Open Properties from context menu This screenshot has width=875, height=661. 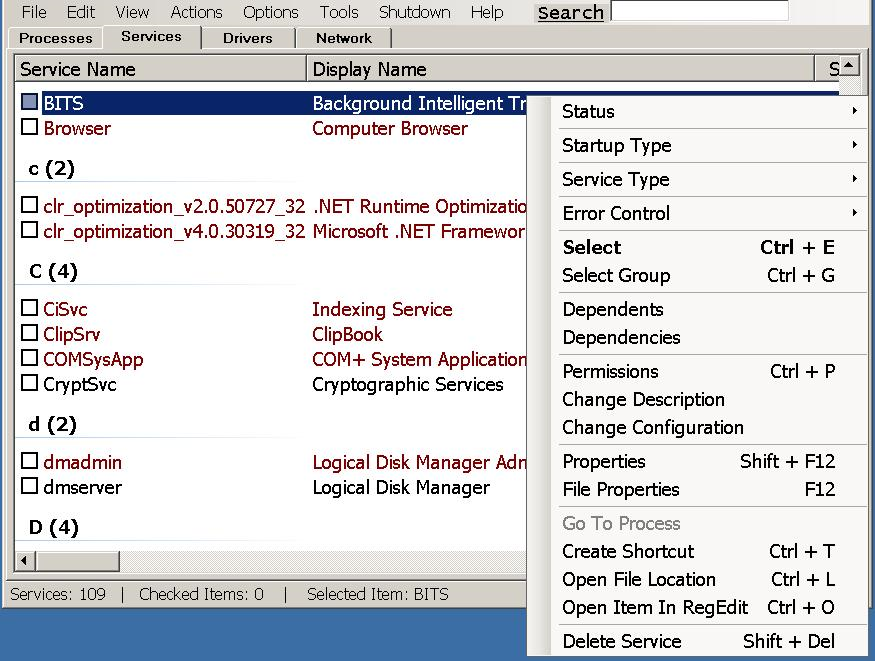coord(711,461)
